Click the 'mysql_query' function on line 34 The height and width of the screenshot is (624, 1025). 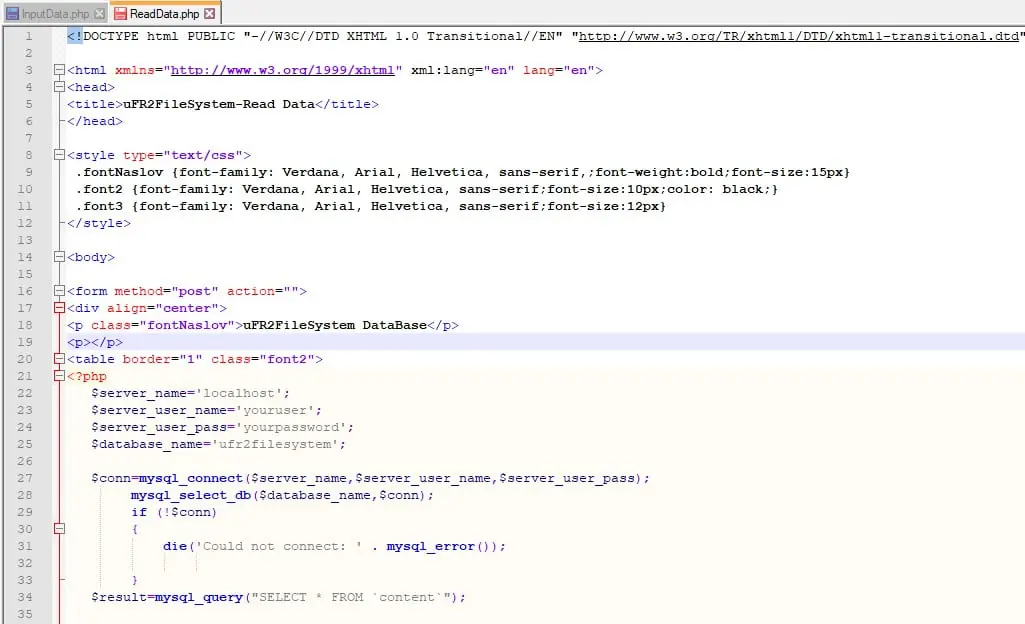(199, 597)
